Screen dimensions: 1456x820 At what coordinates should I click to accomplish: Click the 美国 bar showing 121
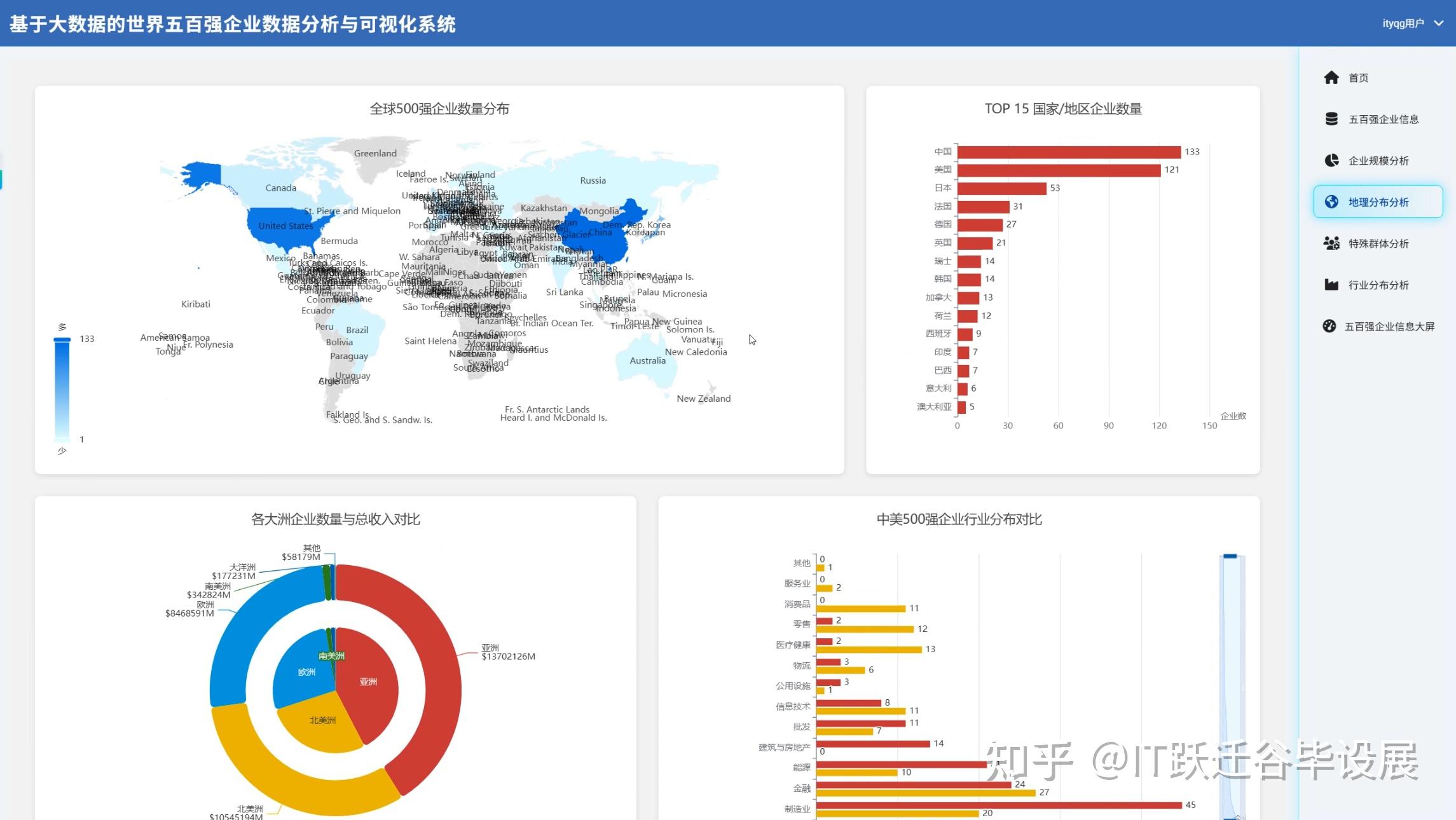pos(1059,170)
